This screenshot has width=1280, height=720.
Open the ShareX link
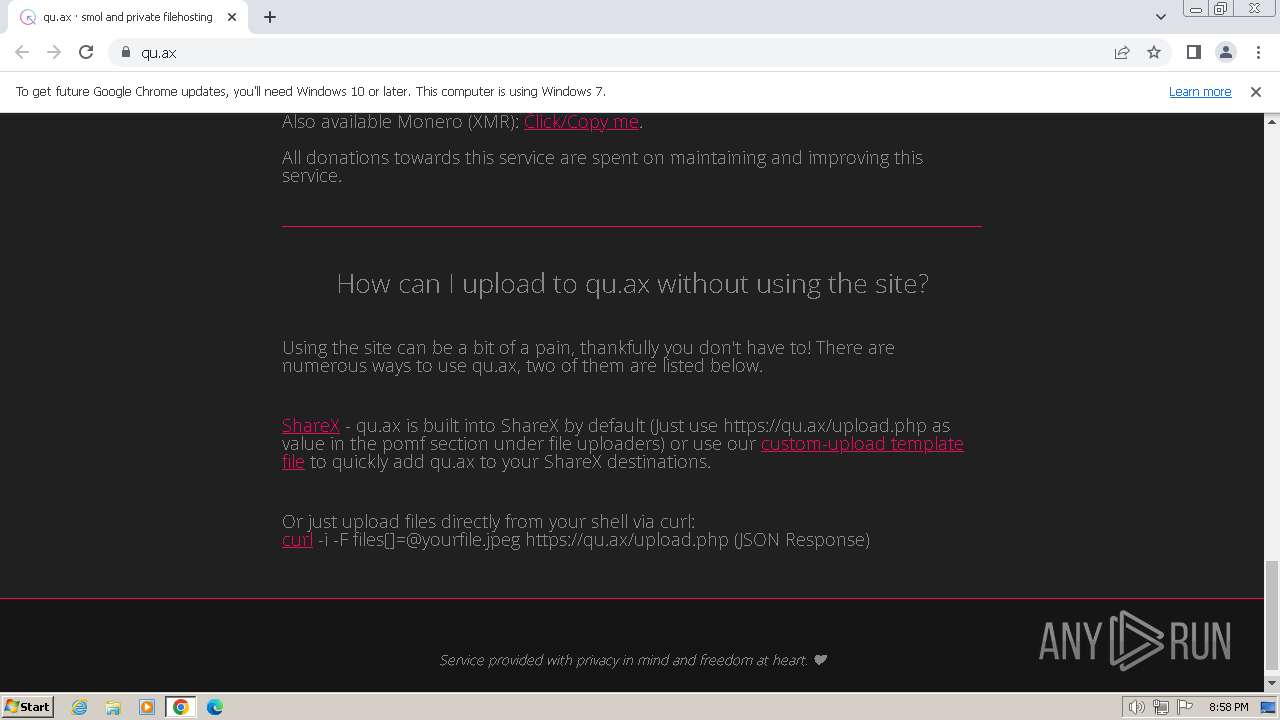311,425
